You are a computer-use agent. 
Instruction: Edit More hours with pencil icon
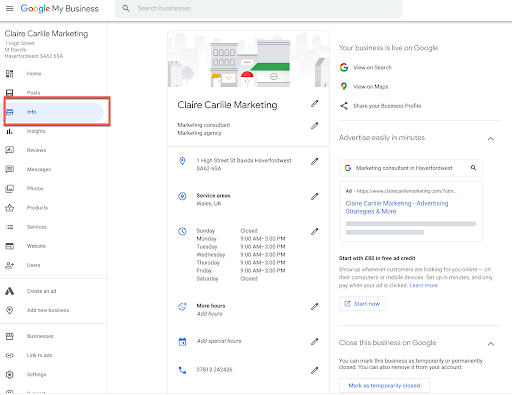(x=315, y=306)
